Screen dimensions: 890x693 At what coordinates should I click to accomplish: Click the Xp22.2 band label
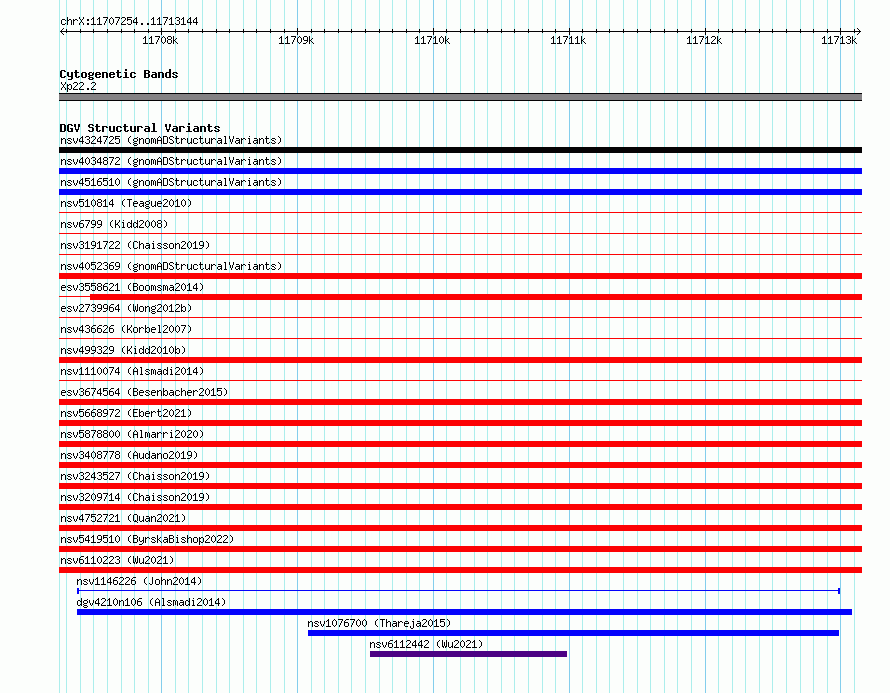pyautogui.click(x=78, y=86)
